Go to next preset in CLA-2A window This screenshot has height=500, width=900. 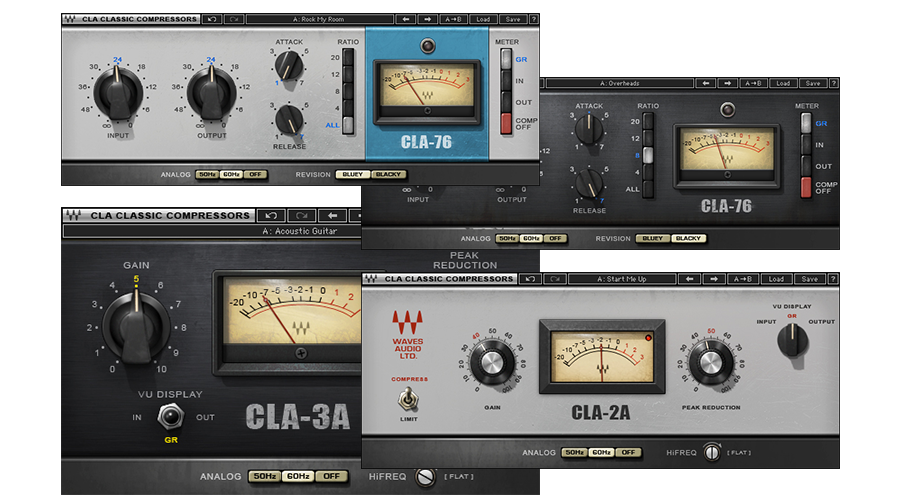click(x=713, y=279)
